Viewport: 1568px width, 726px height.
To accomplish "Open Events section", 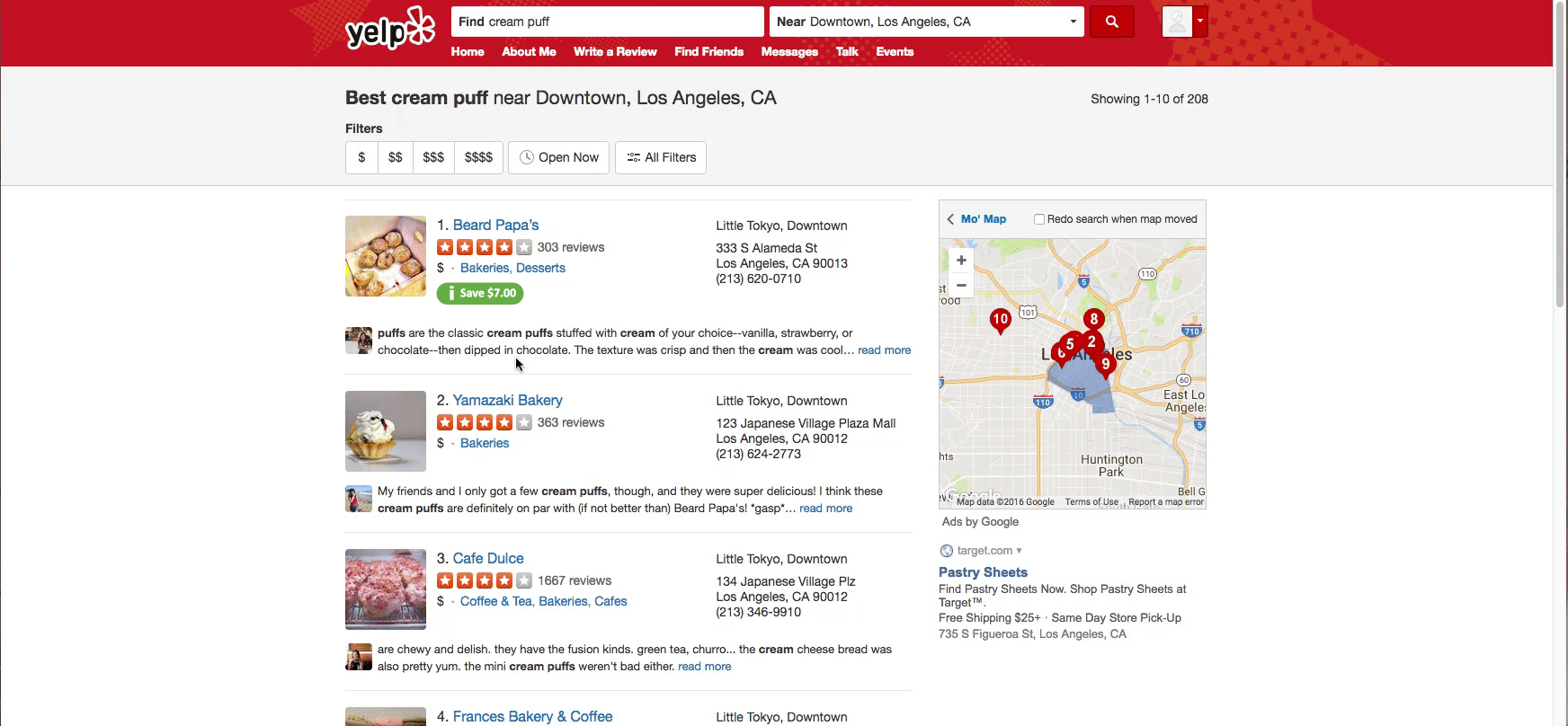I will [x=895, y=52].
